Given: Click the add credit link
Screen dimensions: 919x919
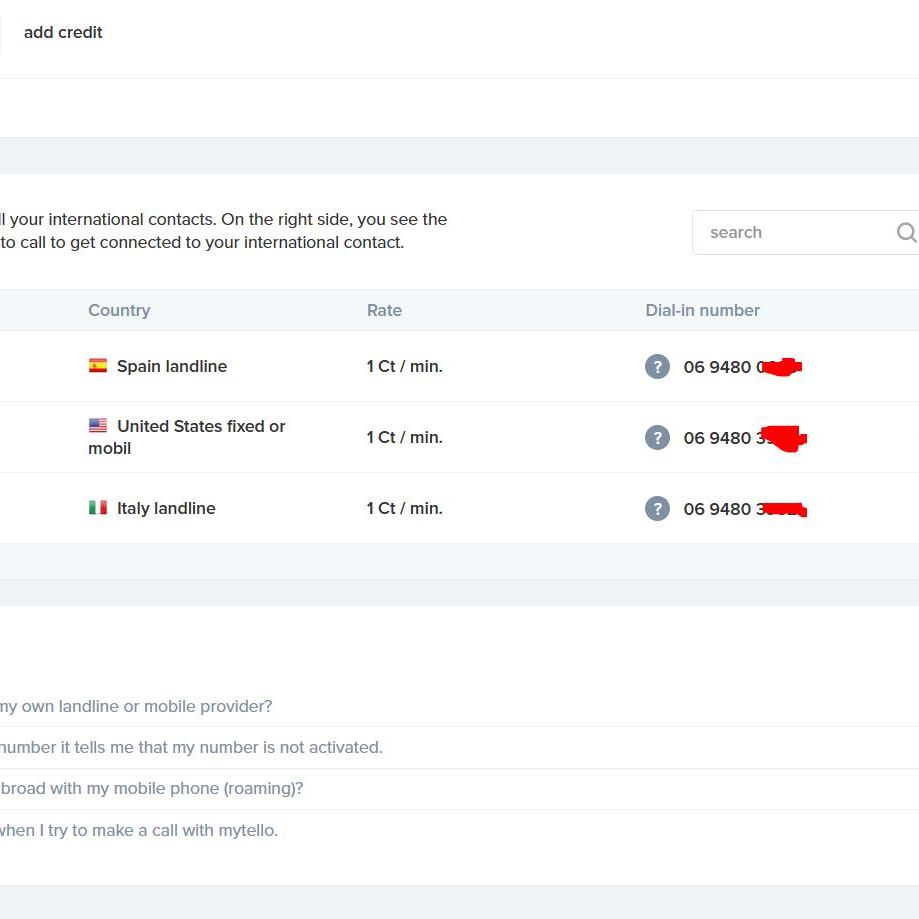Looking at the screenshot, I should click(63, 32).
